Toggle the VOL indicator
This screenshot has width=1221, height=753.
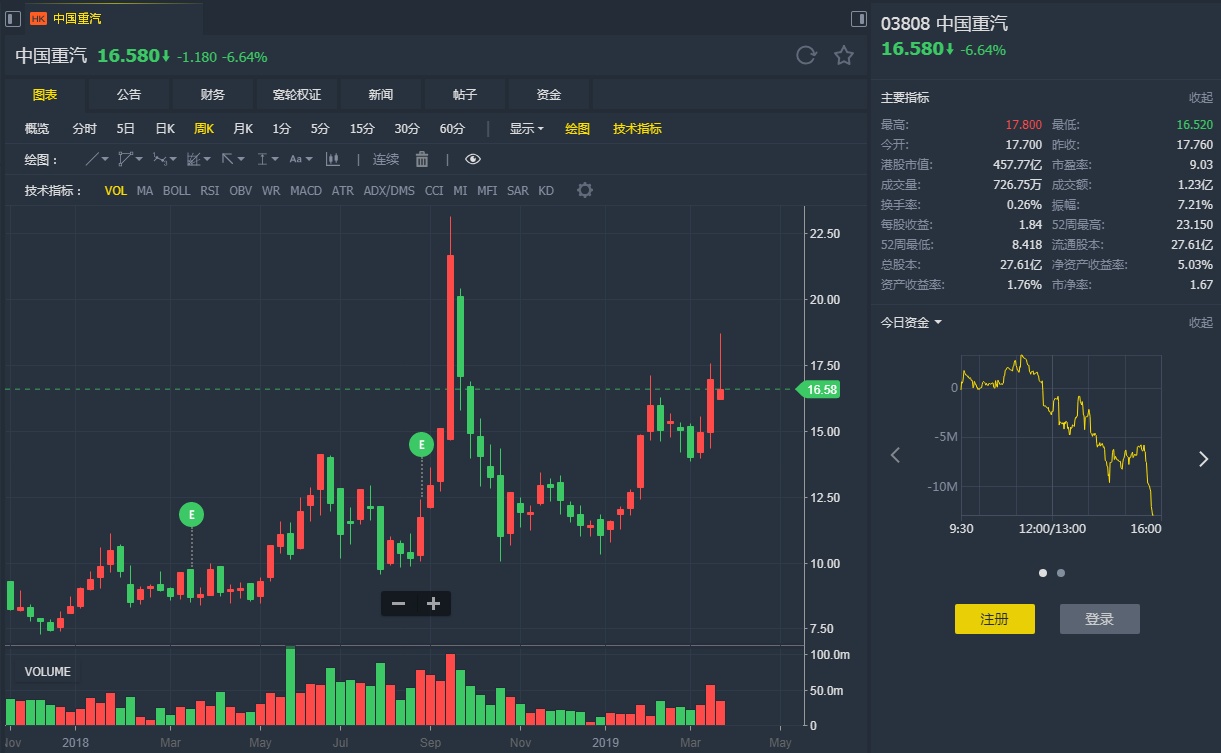click(116, 190)
